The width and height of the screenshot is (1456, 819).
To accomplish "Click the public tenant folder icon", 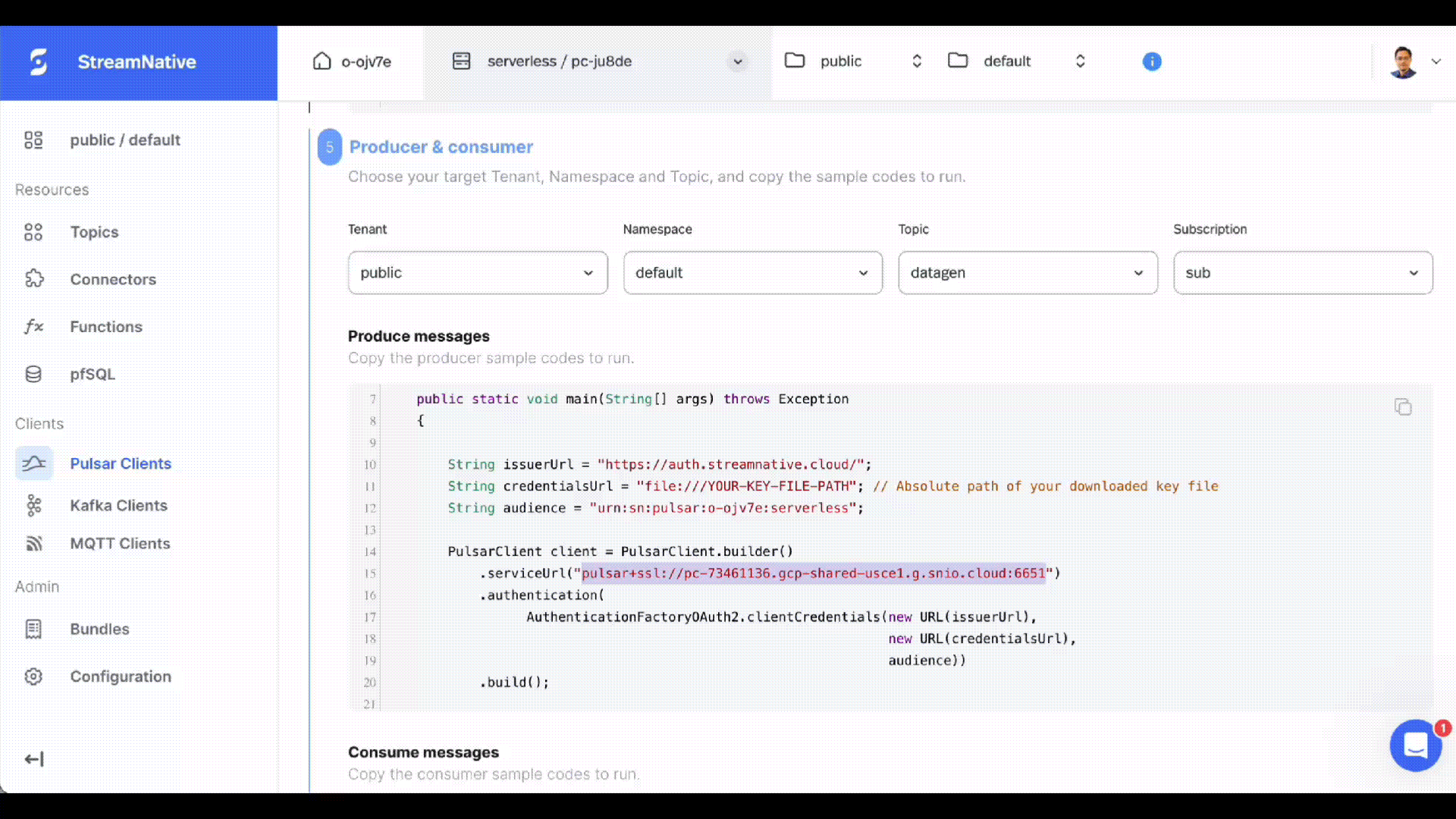I will [x=794, y=61].
